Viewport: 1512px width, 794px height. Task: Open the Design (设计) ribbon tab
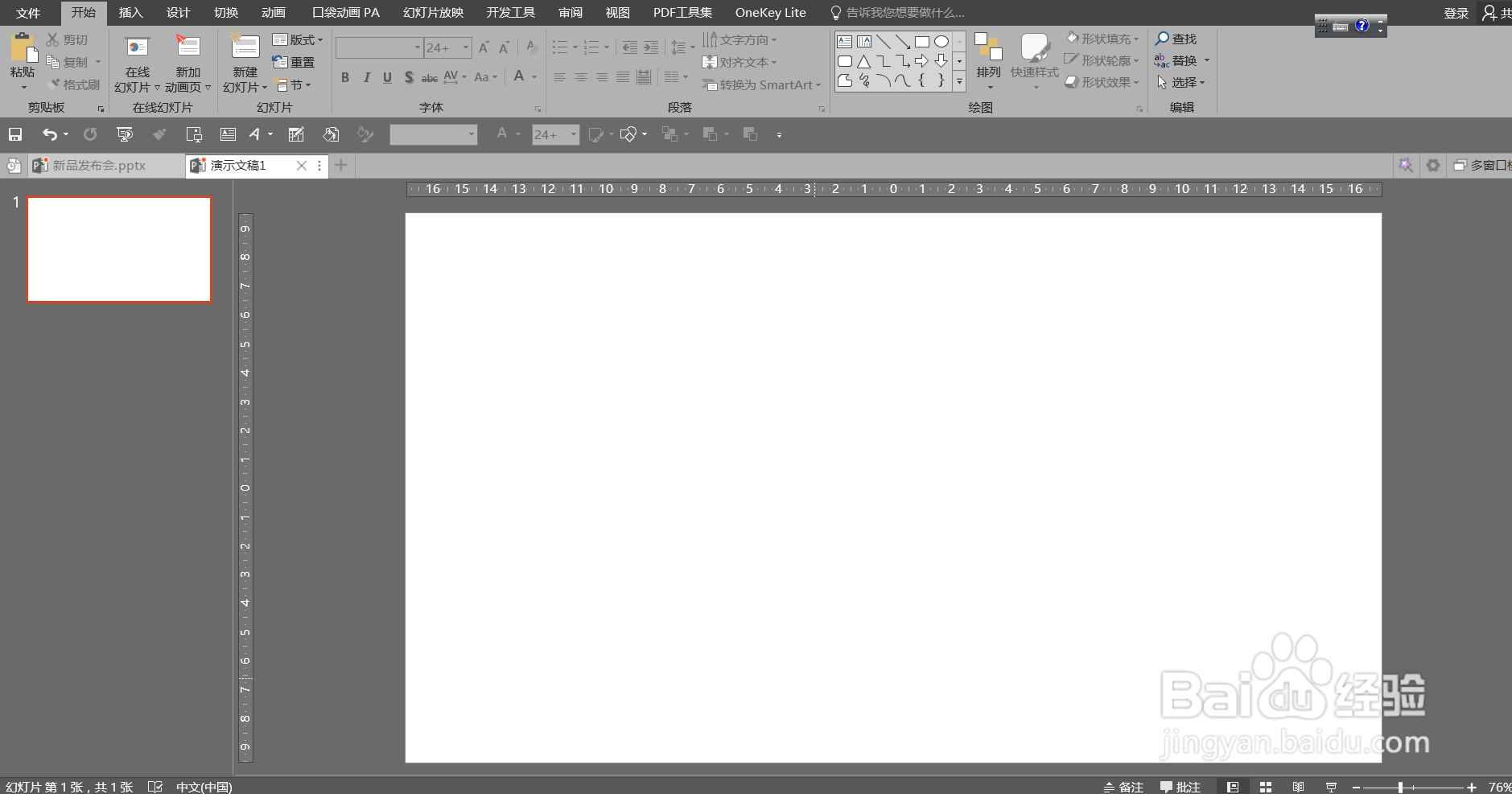pyautogui.click(x=178, y=13)
